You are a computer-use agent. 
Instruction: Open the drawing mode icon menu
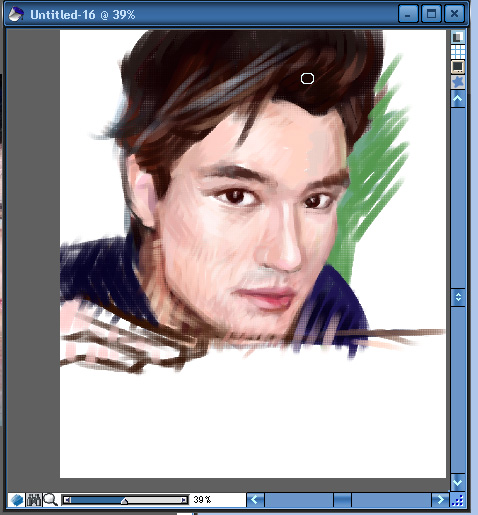tap(16, 500)
